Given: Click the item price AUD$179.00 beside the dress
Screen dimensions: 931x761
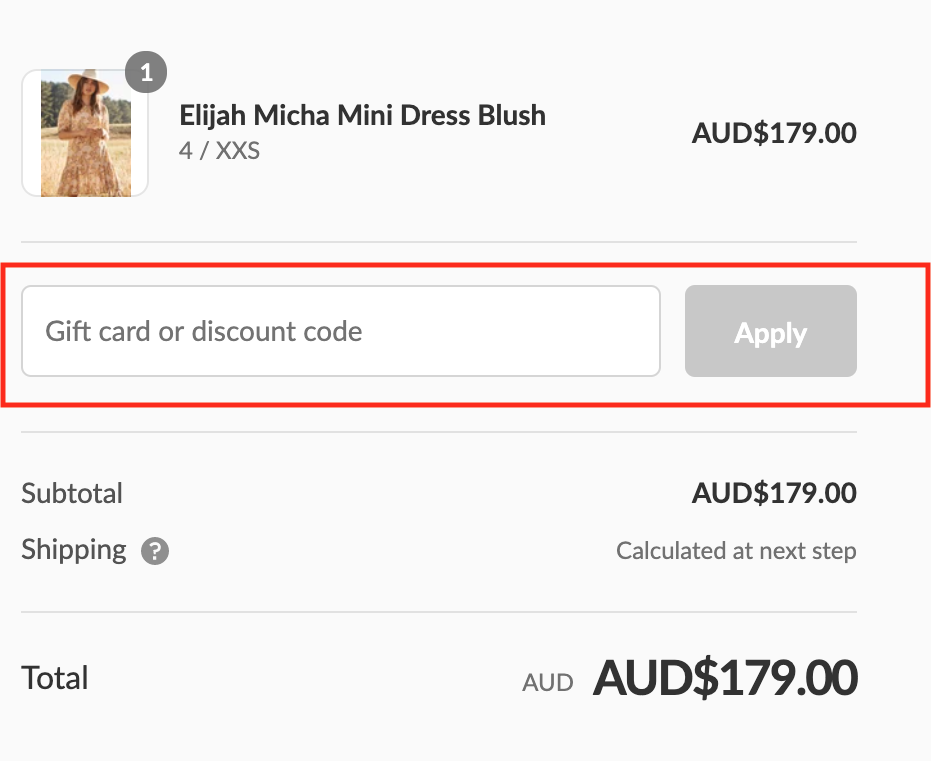Looking at the screenshot, I should (773, 133).
